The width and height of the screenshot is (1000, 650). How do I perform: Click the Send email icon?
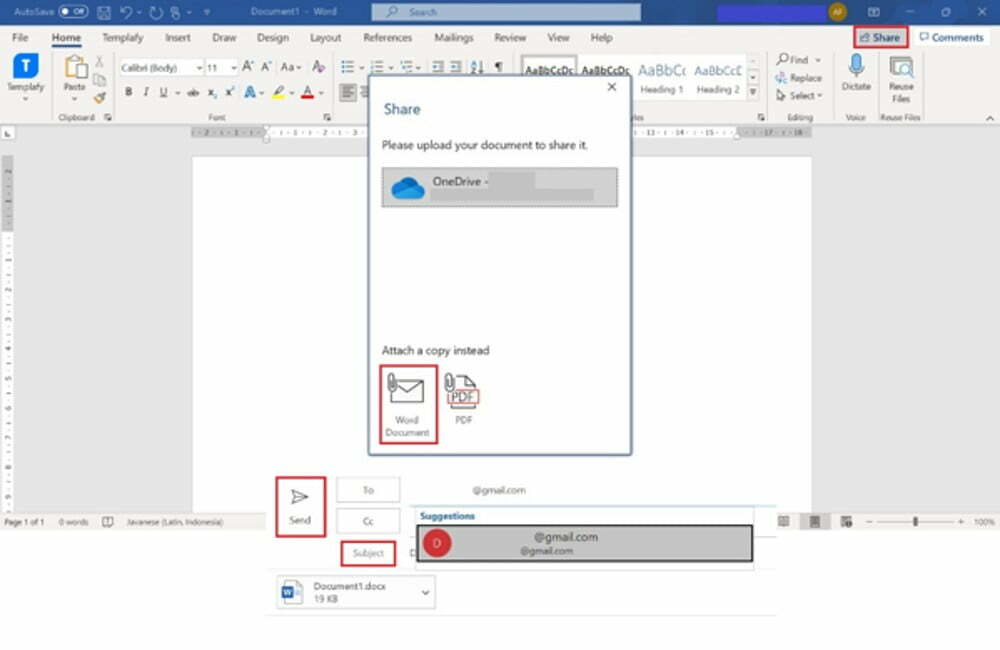point(300,505)
